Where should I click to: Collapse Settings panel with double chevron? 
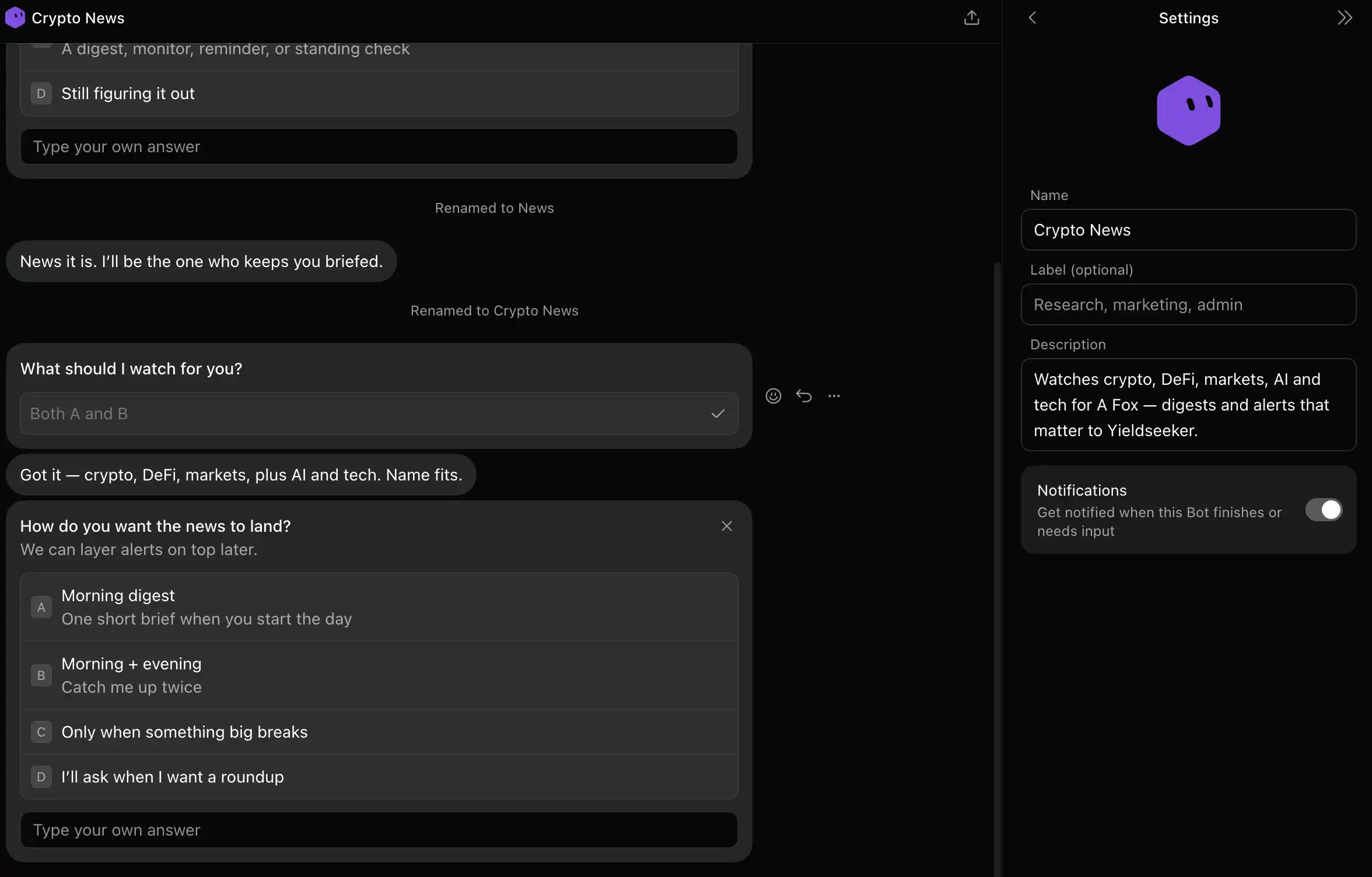(1344, 18)
